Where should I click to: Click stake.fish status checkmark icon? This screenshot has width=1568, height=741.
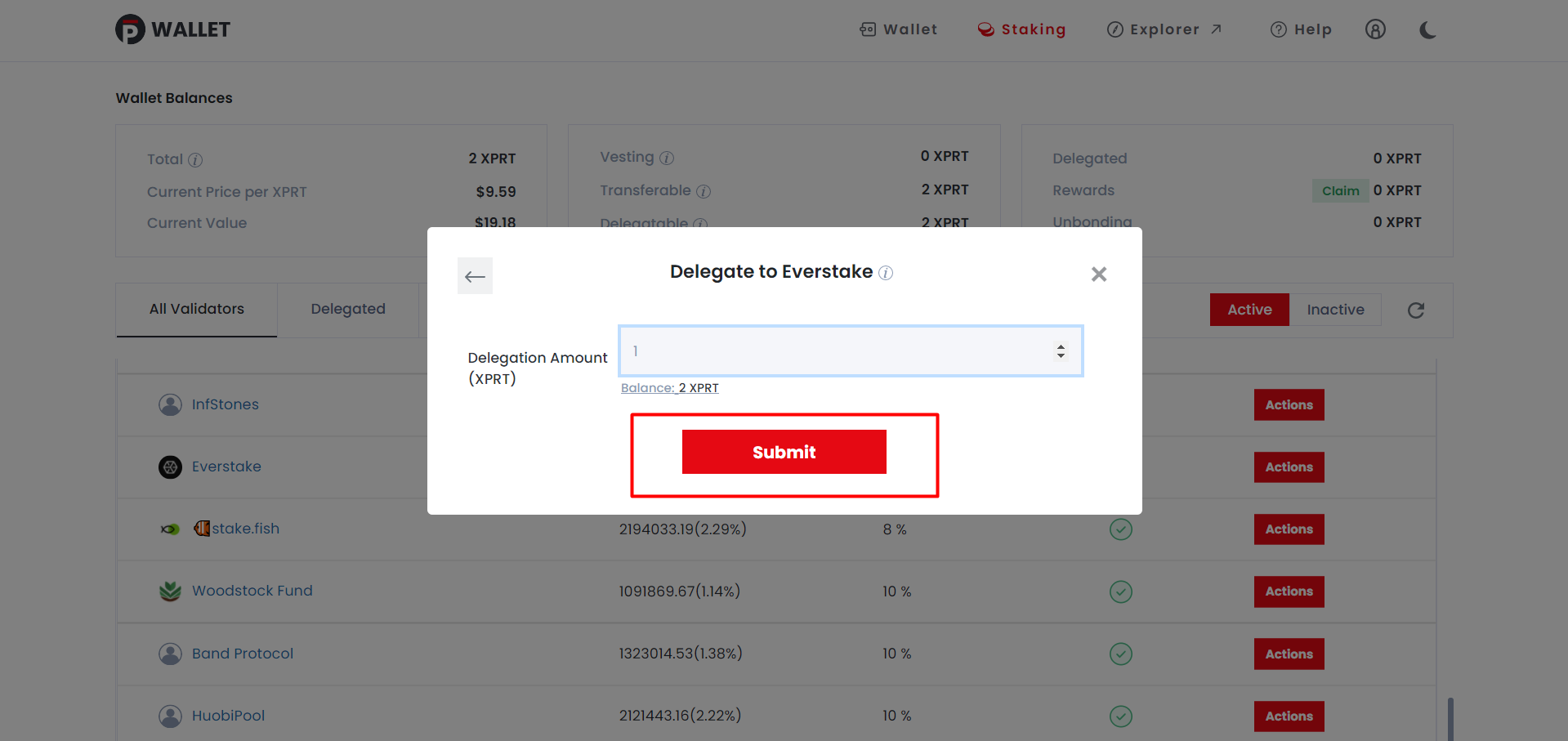1121,529
